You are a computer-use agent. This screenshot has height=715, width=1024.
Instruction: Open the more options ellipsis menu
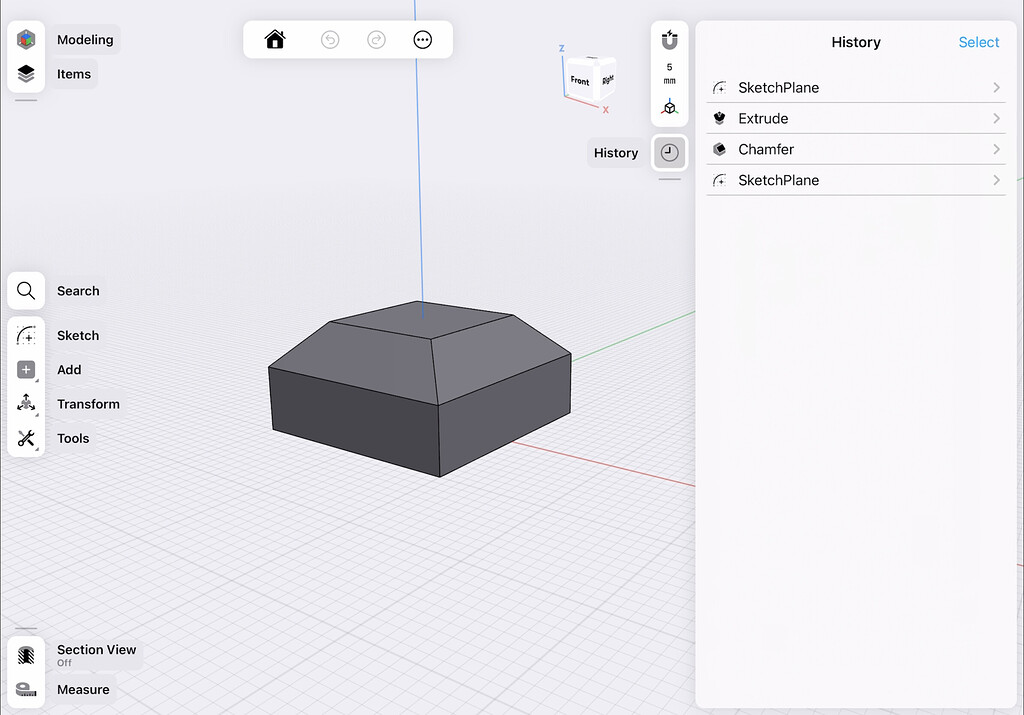coord(422,39)
